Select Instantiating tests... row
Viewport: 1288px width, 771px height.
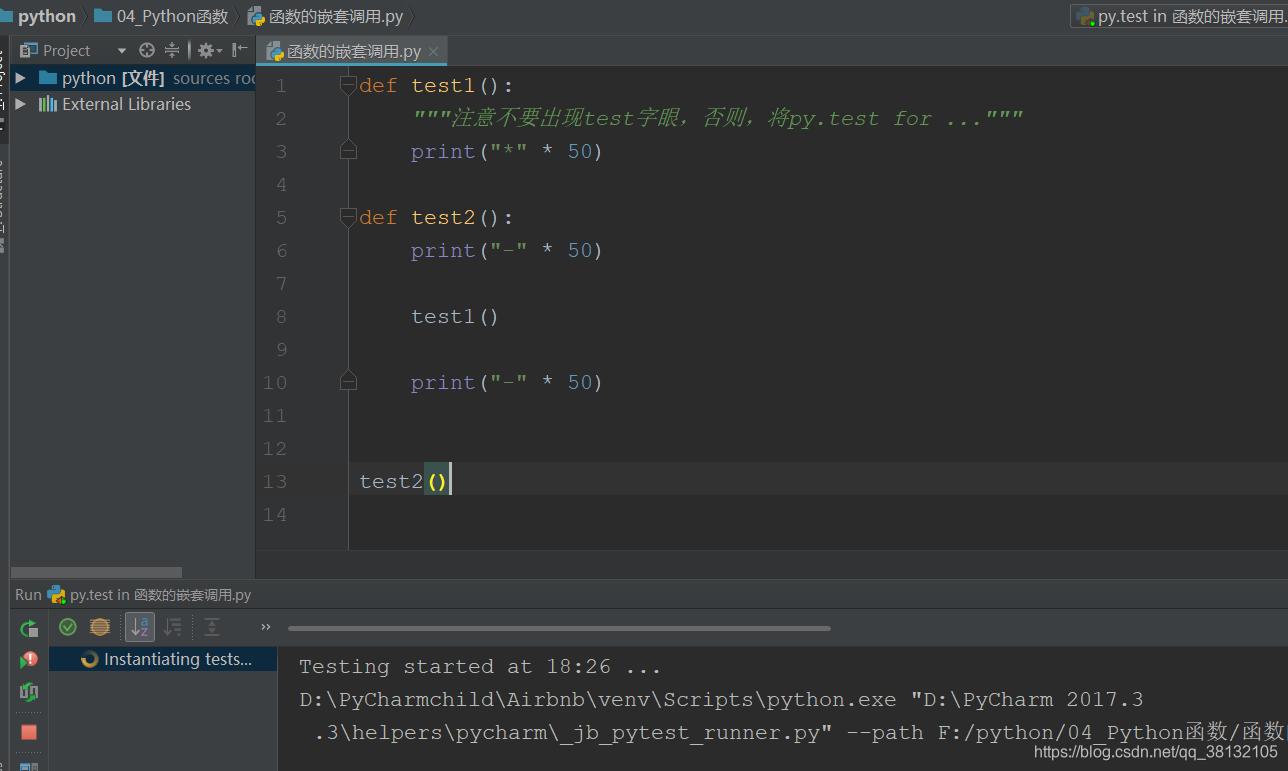pos(163,659)
